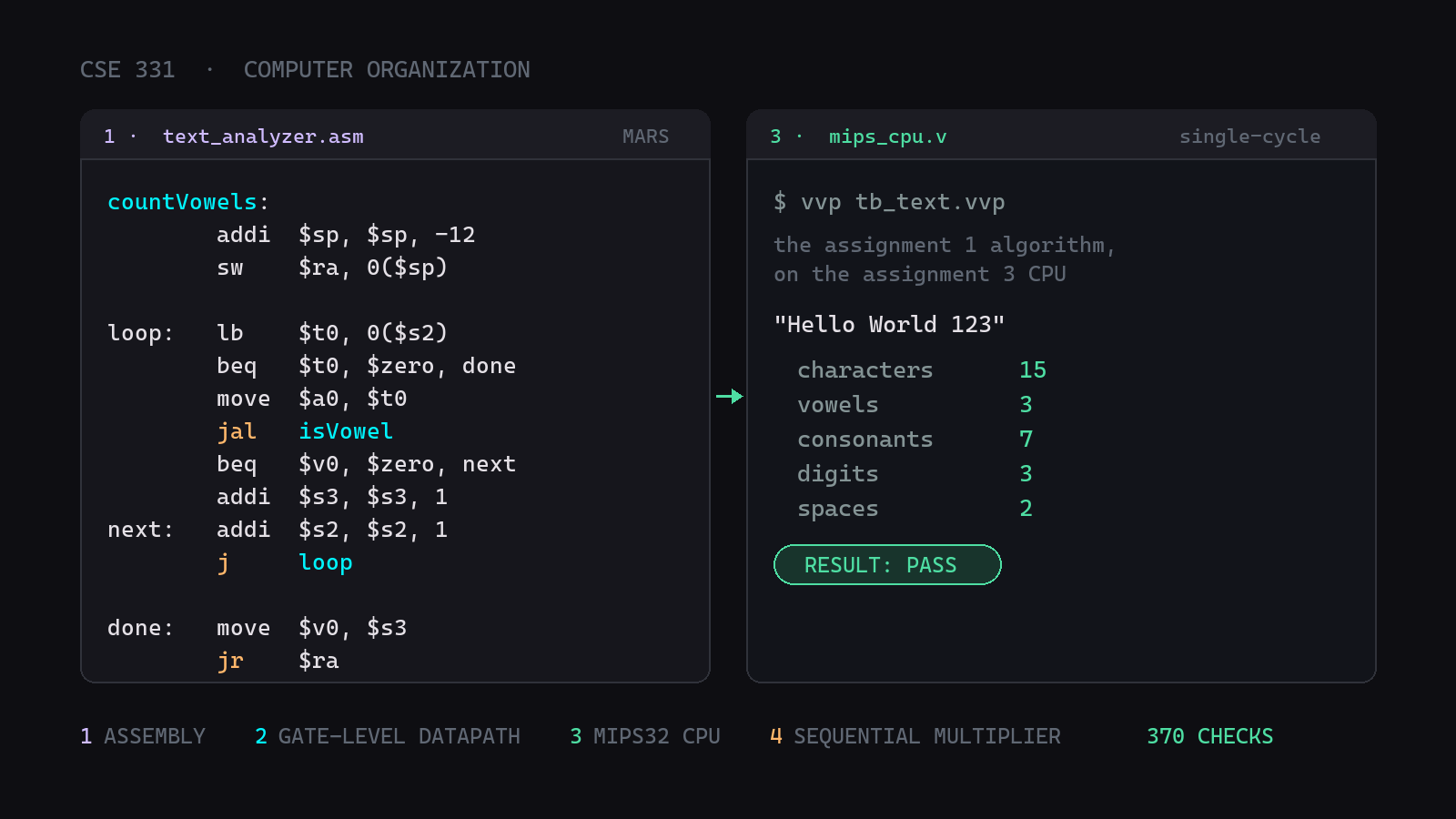The image size is (1456, 819).
Task: Click the beq $v0, $zero, next line
Action: 367,464
